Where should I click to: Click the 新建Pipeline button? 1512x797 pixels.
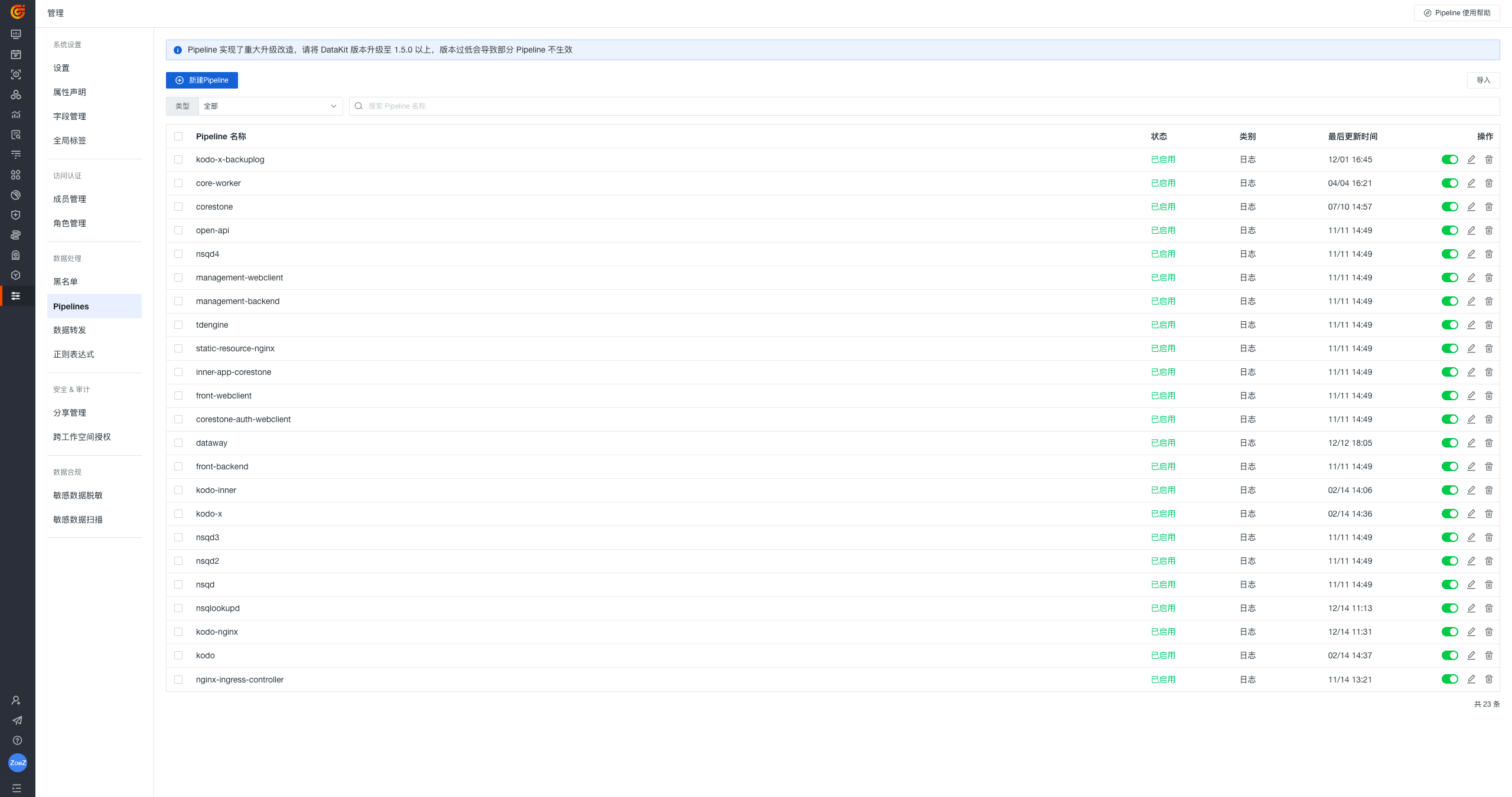(x=202, y=80)
